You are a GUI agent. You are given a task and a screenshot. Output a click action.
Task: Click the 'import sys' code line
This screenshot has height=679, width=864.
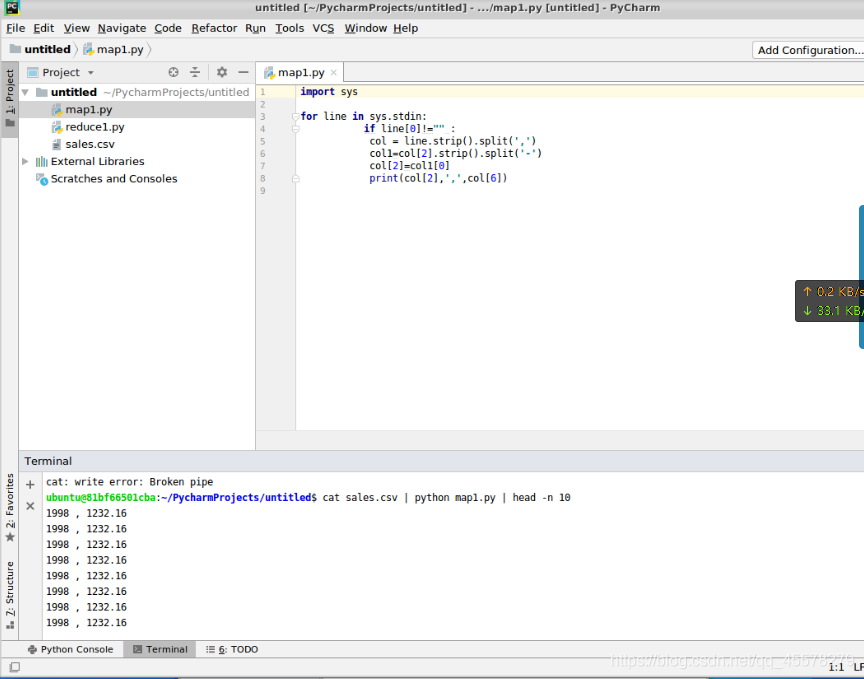click(329, 91)
